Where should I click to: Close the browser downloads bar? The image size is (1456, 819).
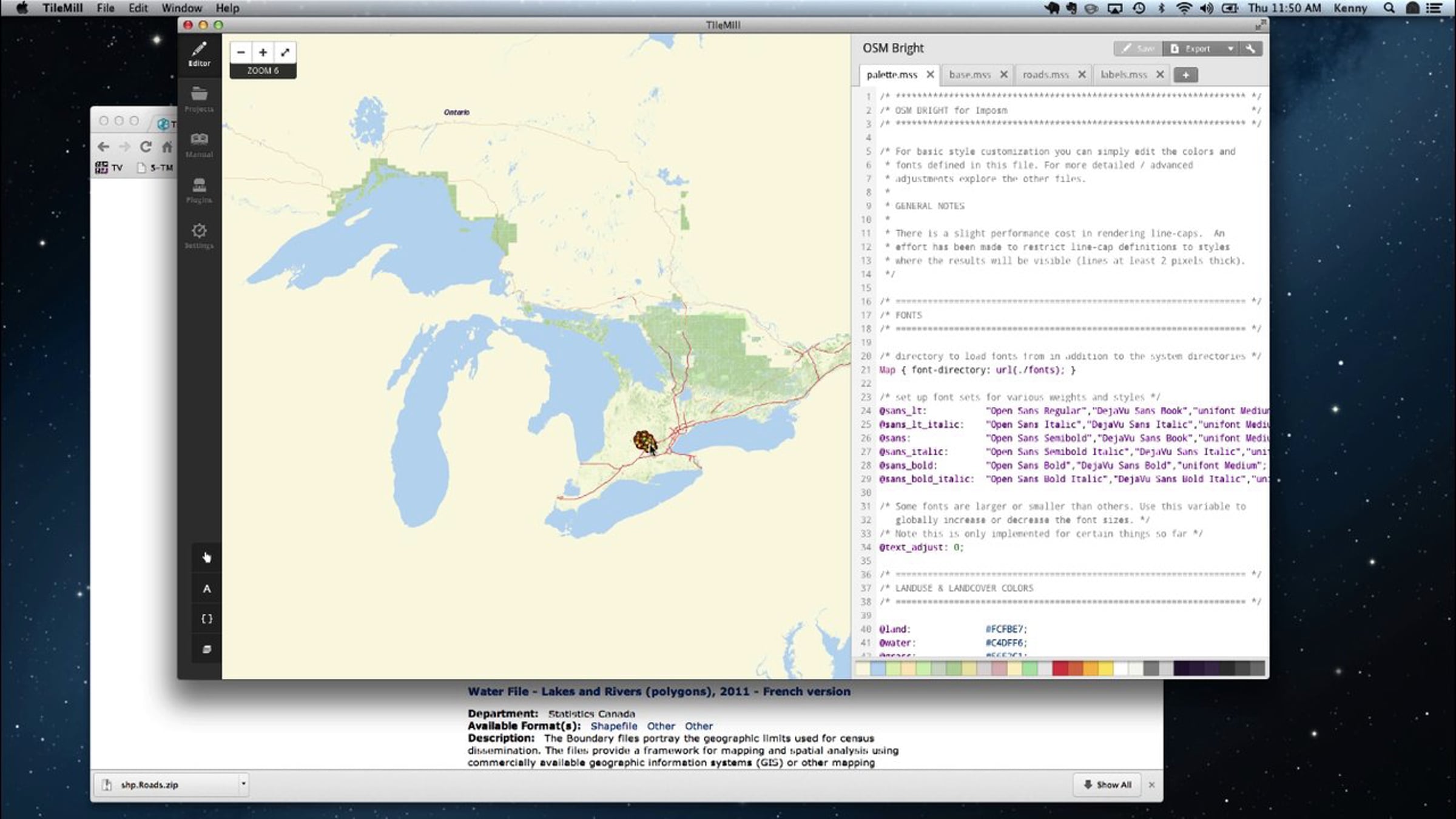pyautogui.click(x=1151, y=785)
